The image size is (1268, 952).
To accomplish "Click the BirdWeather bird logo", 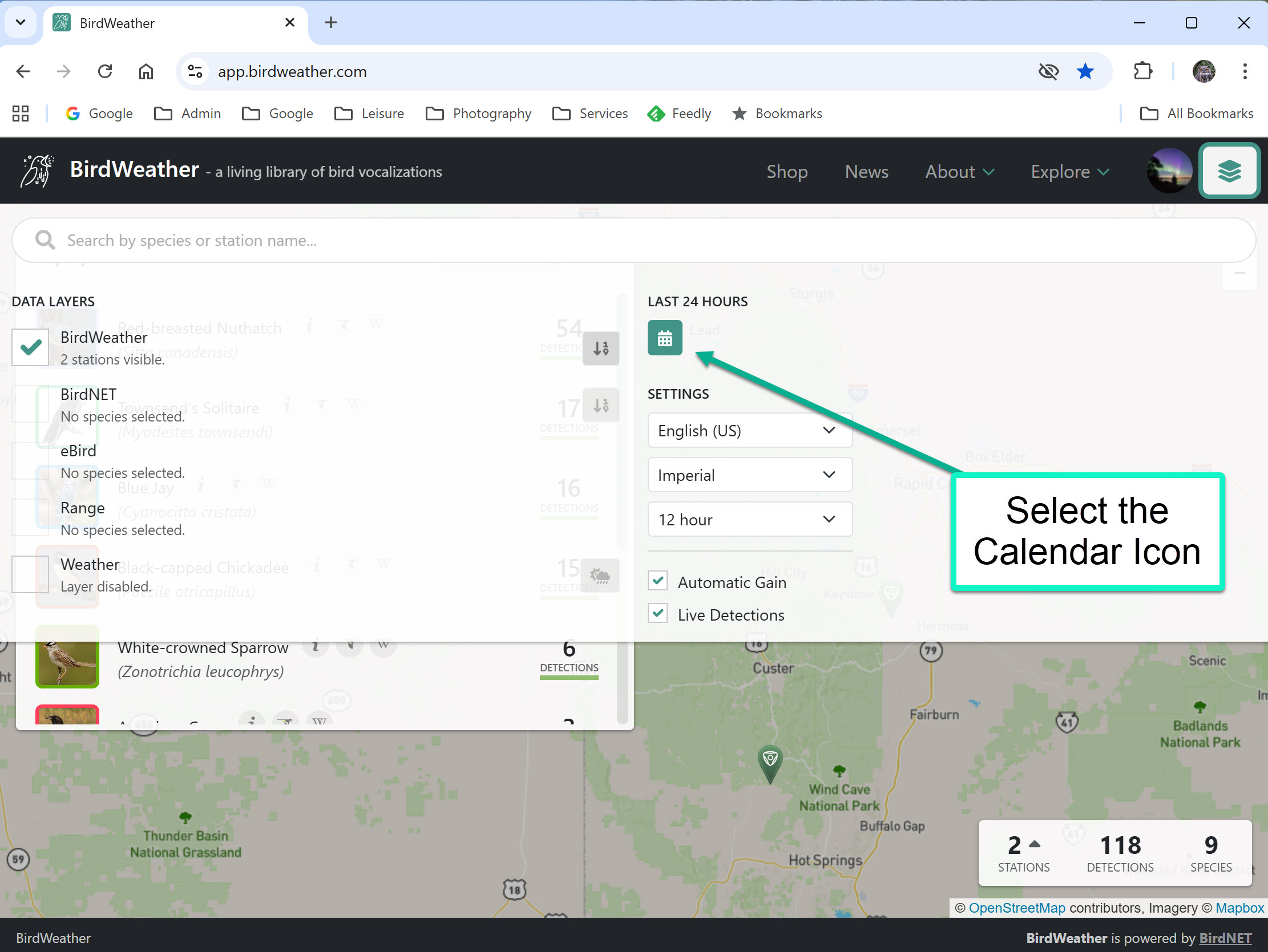I will [x=37, y=171].
